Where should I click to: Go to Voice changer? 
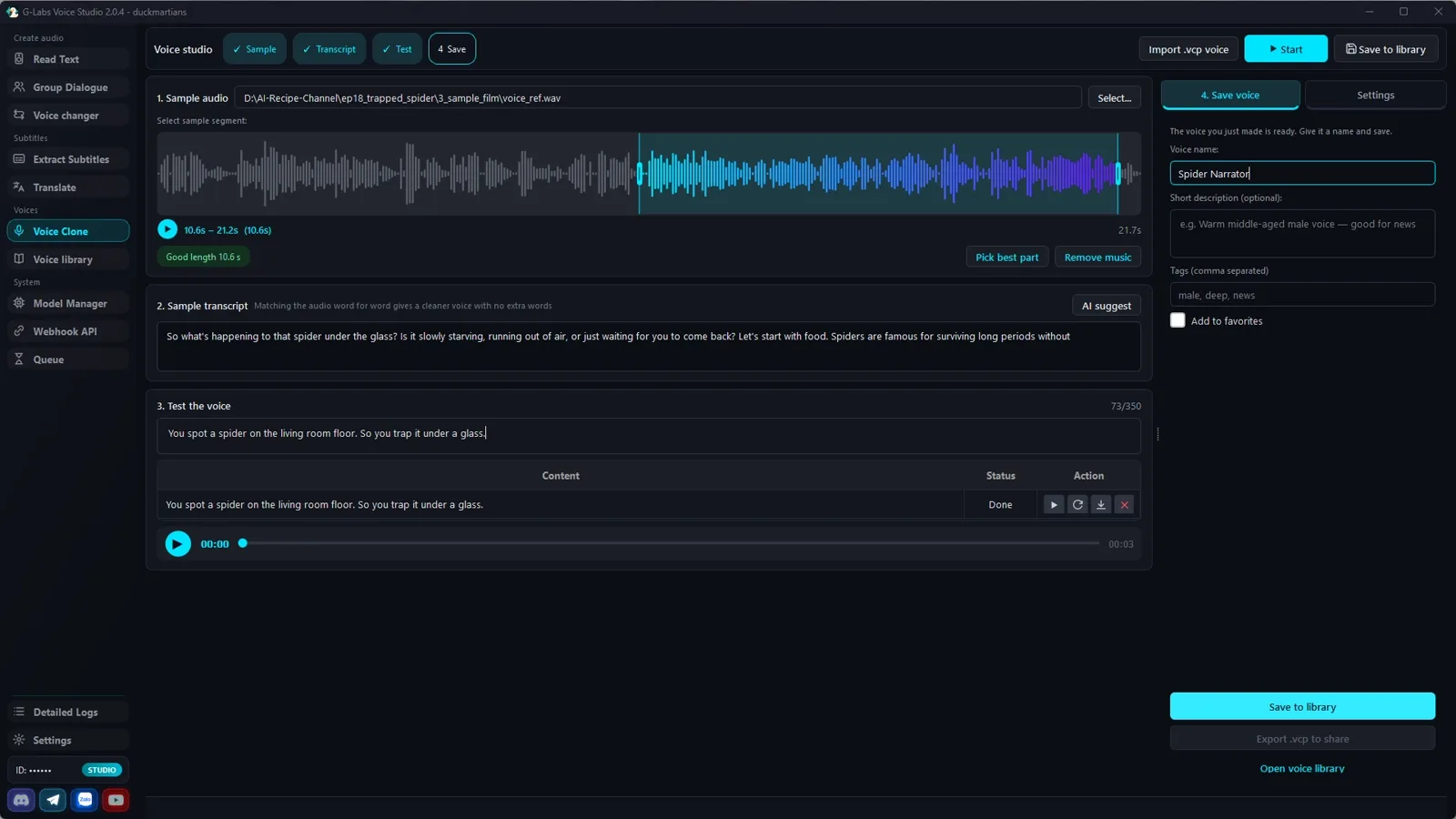click(x=68, y=116)
